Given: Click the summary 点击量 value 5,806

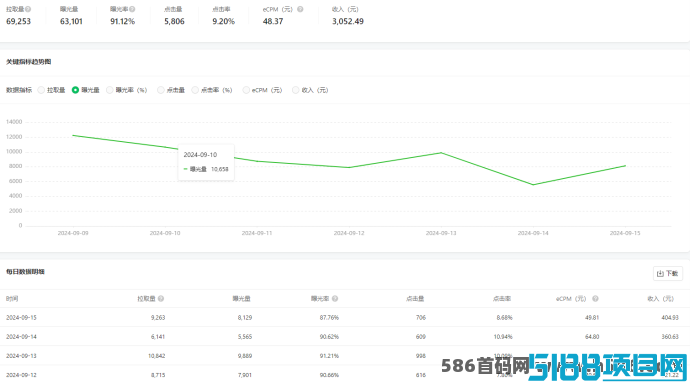Looking at the screenshot, I should 174,21.
